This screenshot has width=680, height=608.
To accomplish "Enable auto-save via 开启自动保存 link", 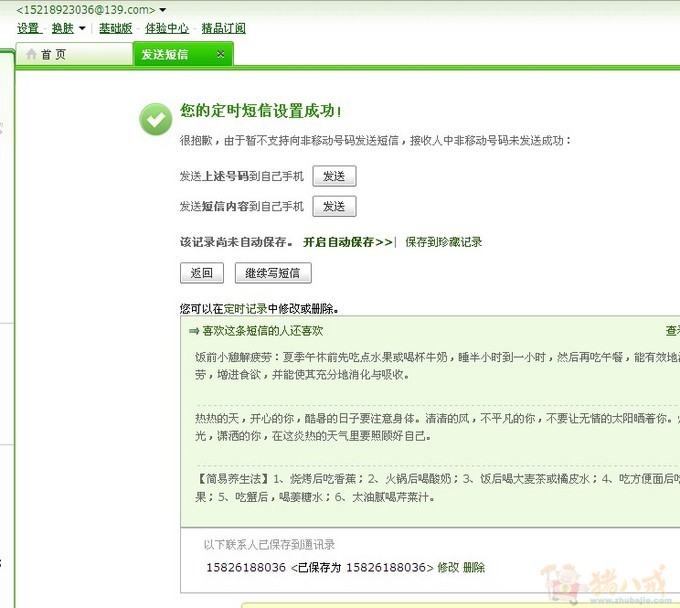I will [348, 242].
